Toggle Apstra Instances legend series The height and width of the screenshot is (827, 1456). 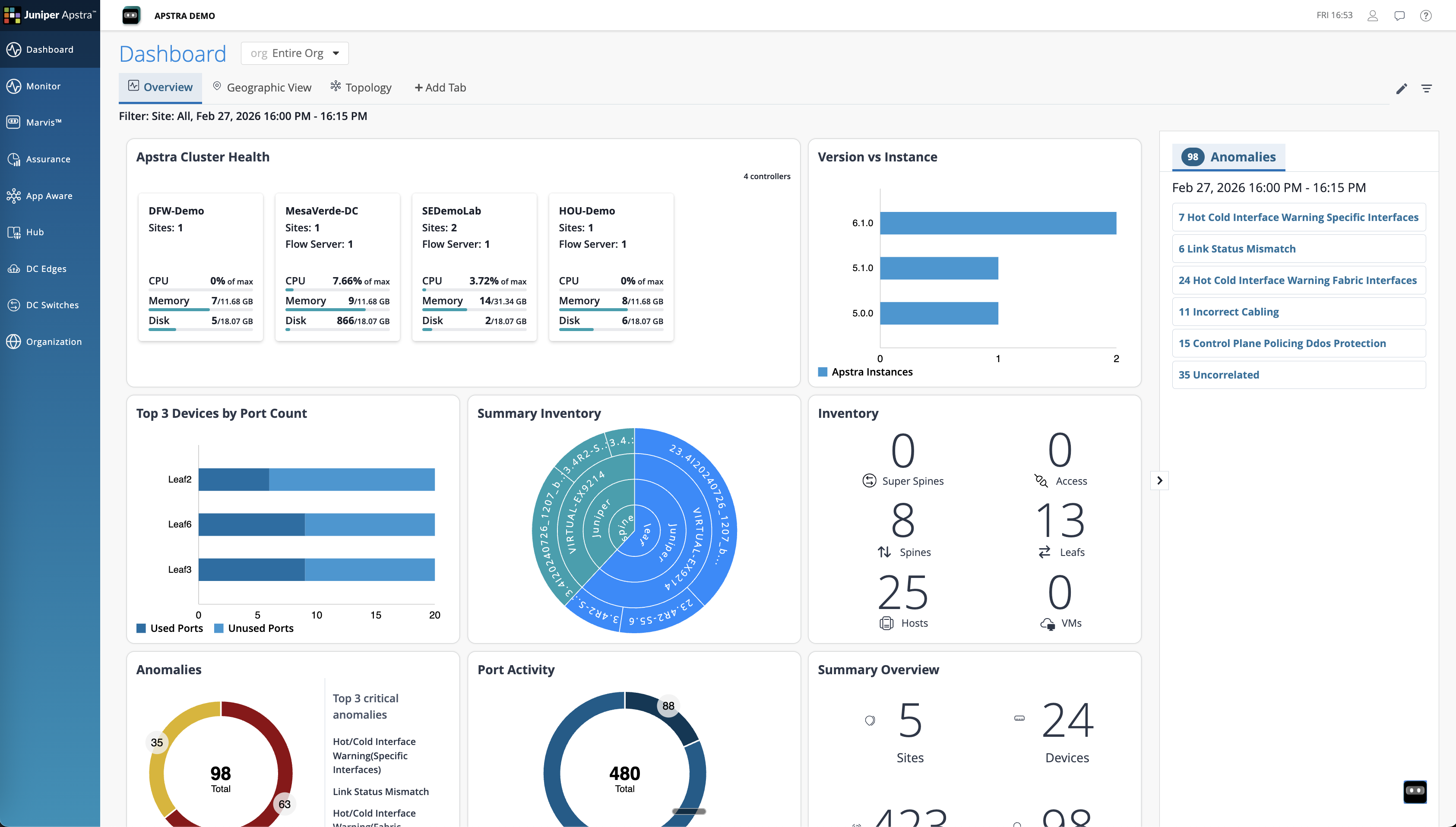[x=865, y=372]
